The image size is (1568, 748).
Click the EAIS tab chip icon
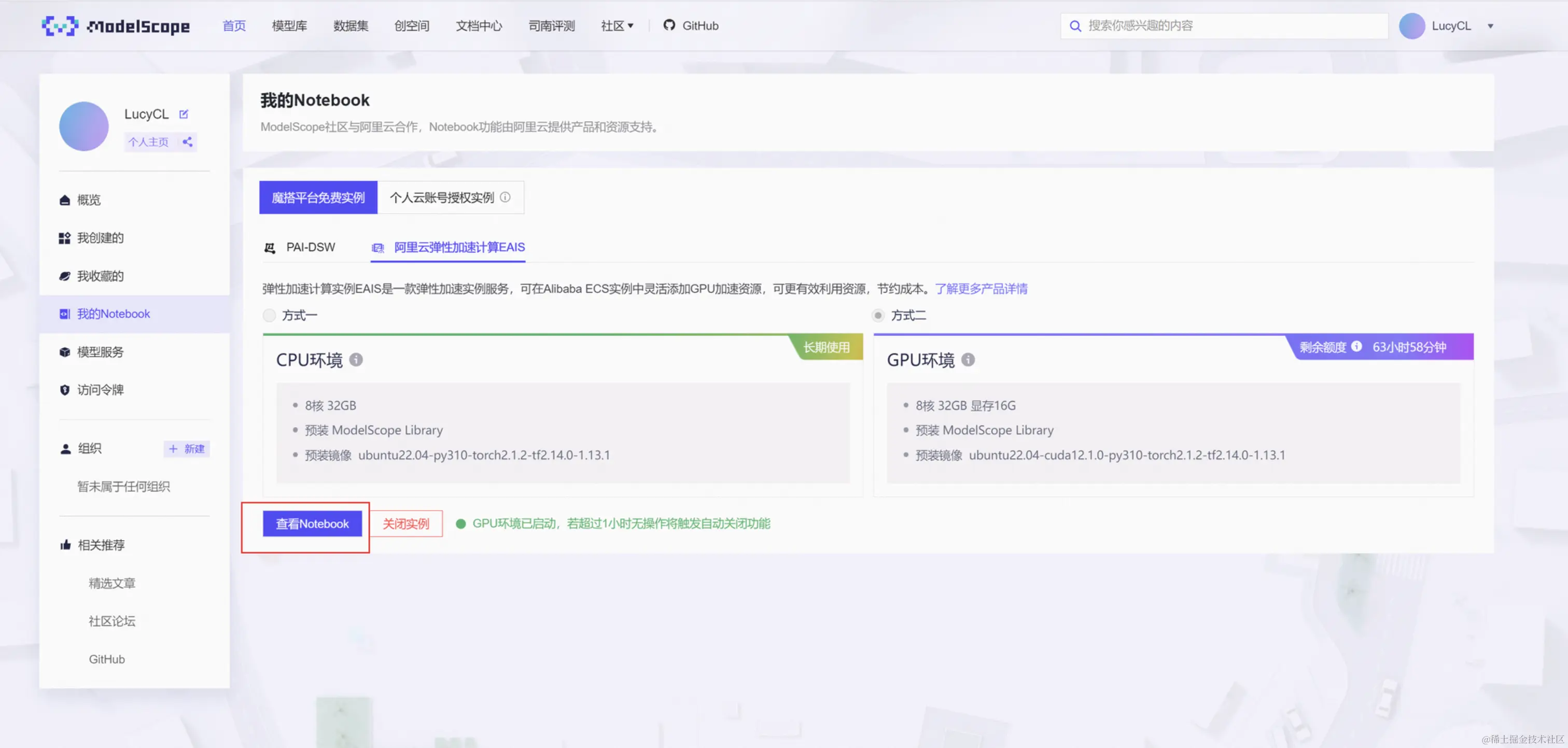pos(378,248)
